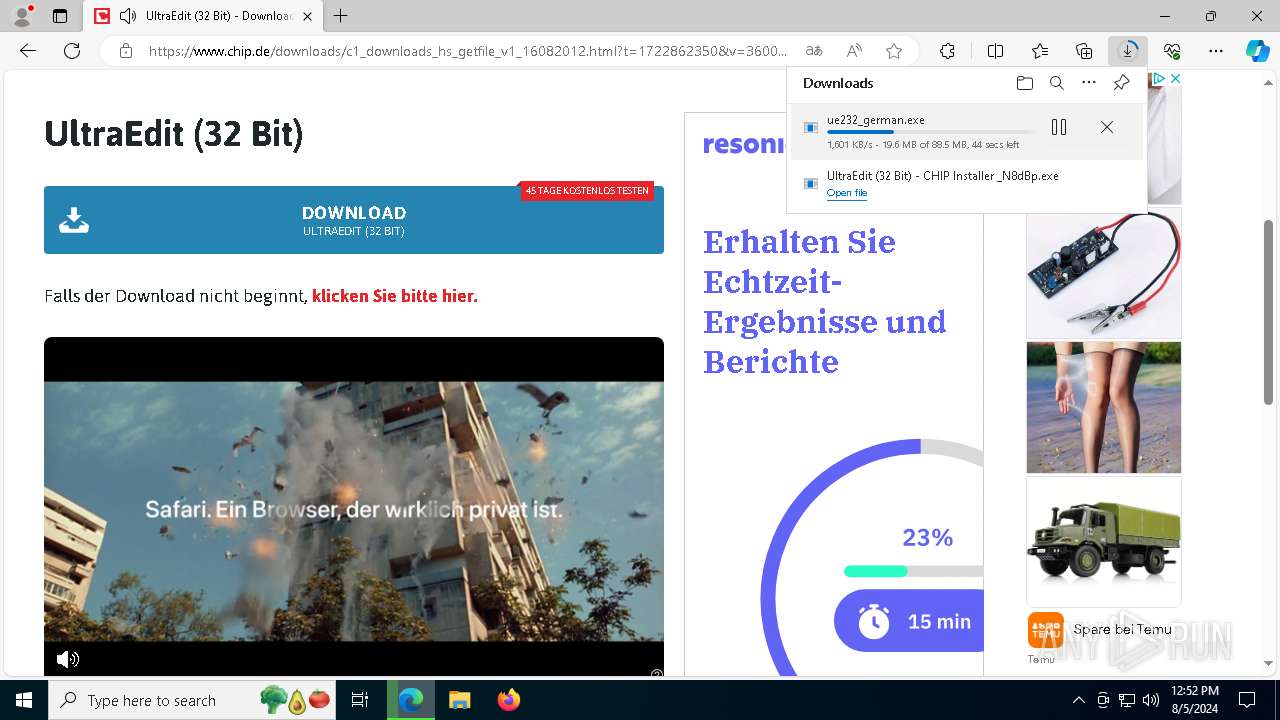Screen dimensions: 1280x720
Task: View site information lock icon
Action: [125, 51]
